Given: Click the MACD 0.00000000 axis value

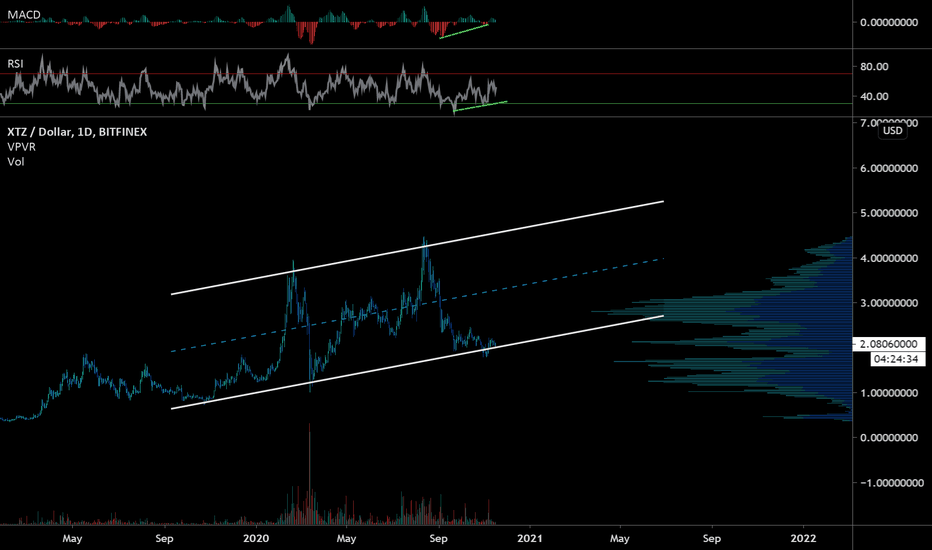Looking at the screenshot, I should pyautogui.click(x=889, y=23).
